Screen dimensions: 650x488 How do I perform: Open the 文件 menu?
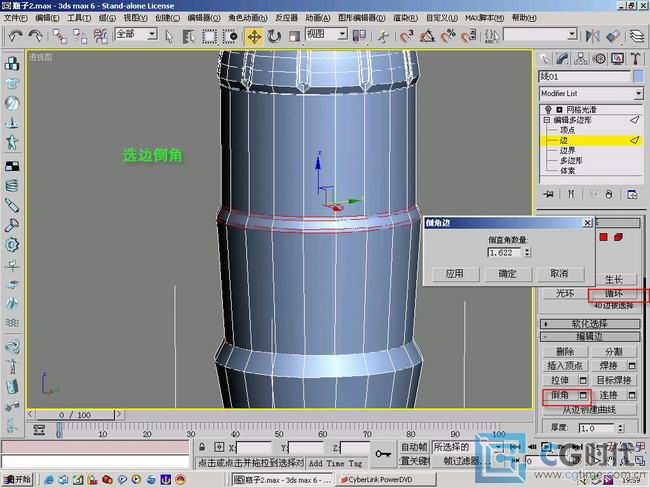pos(15,18)
